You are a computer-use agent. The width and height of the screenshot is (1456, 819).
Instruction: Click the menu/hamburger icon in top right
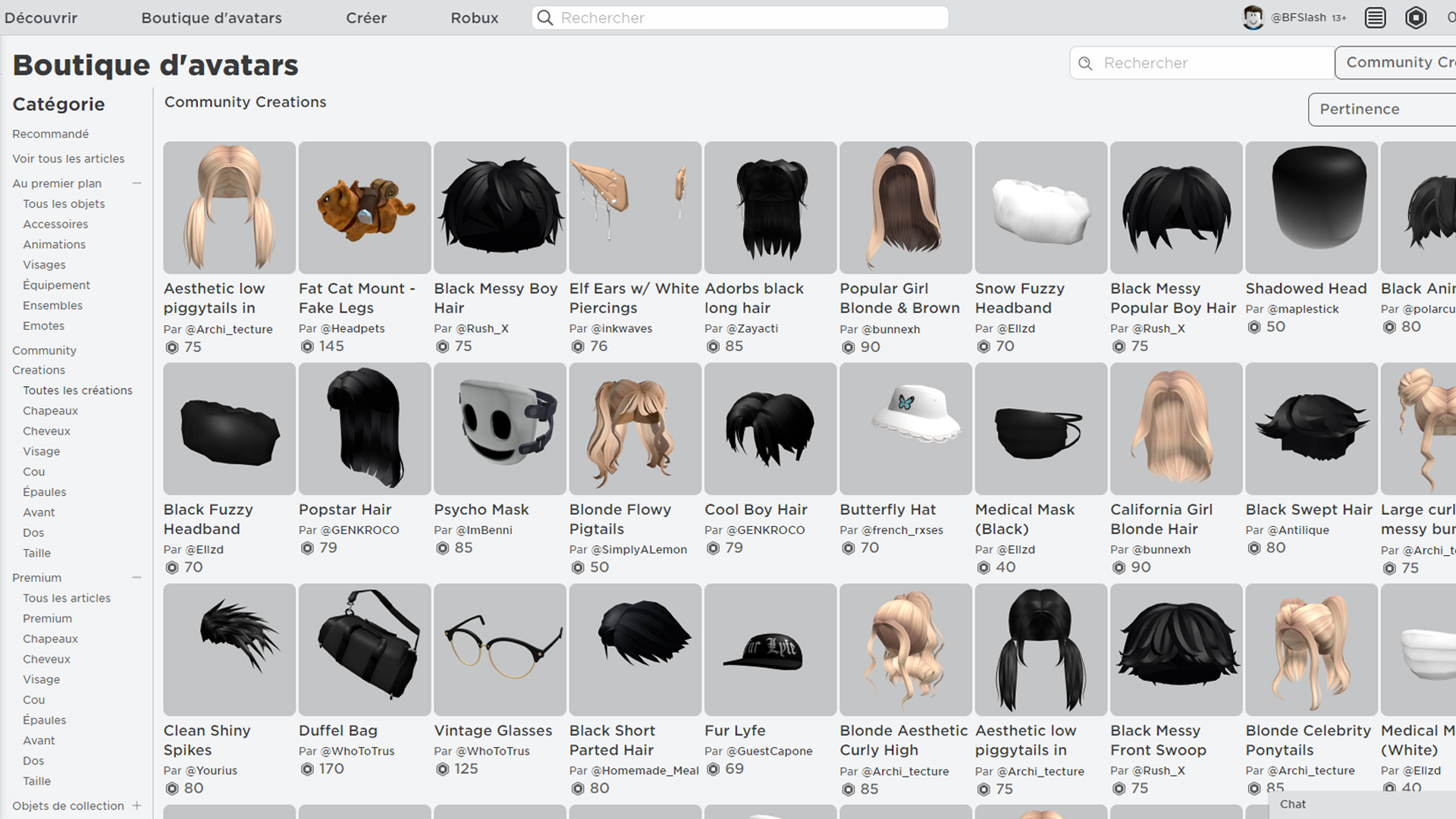click(x=1378, y=17)
